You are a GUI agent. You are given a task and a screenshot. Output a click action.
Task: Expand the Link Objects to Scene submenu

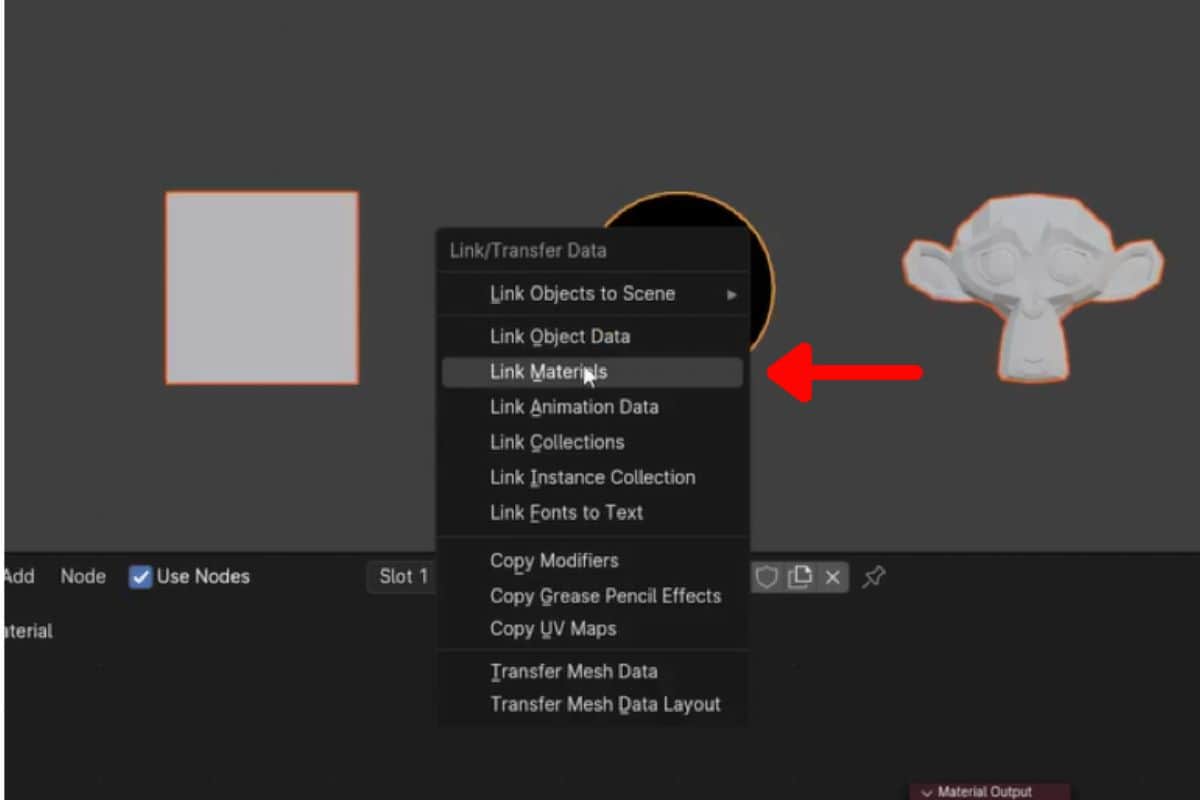tap(584, 293)
